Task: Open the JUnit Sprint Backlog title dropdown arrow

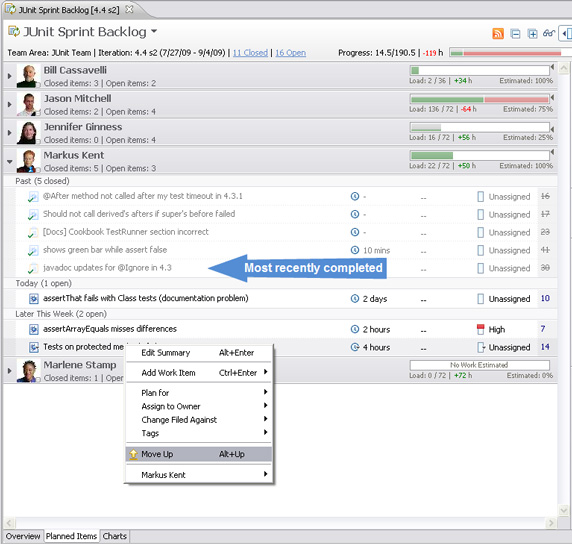Action: (154, 31)
